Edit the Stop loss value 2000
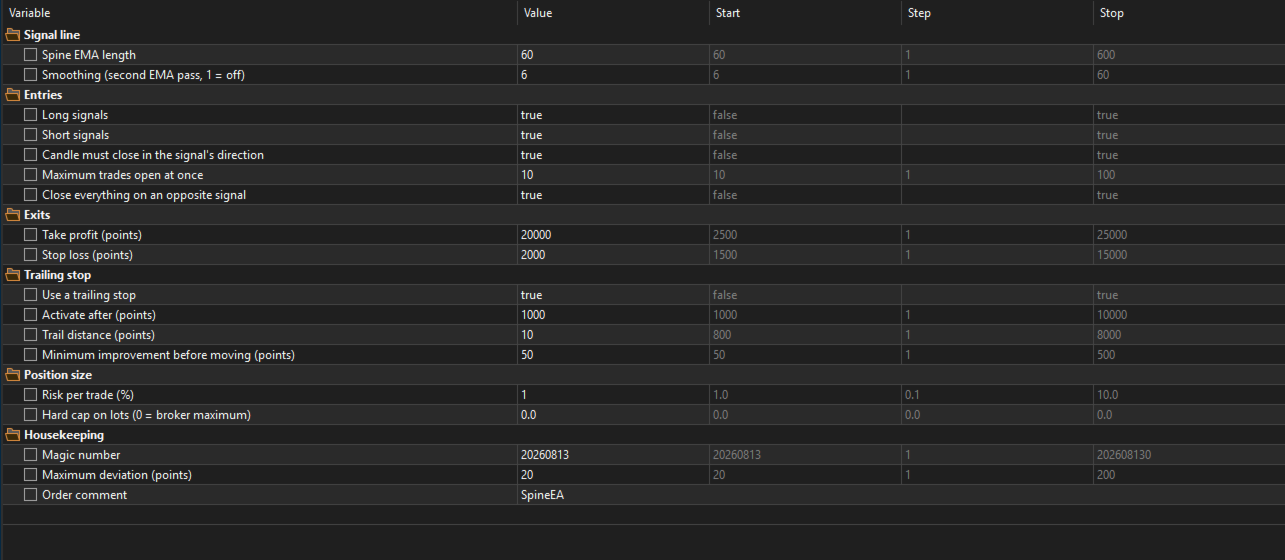1285x560 pixels. 612,255
